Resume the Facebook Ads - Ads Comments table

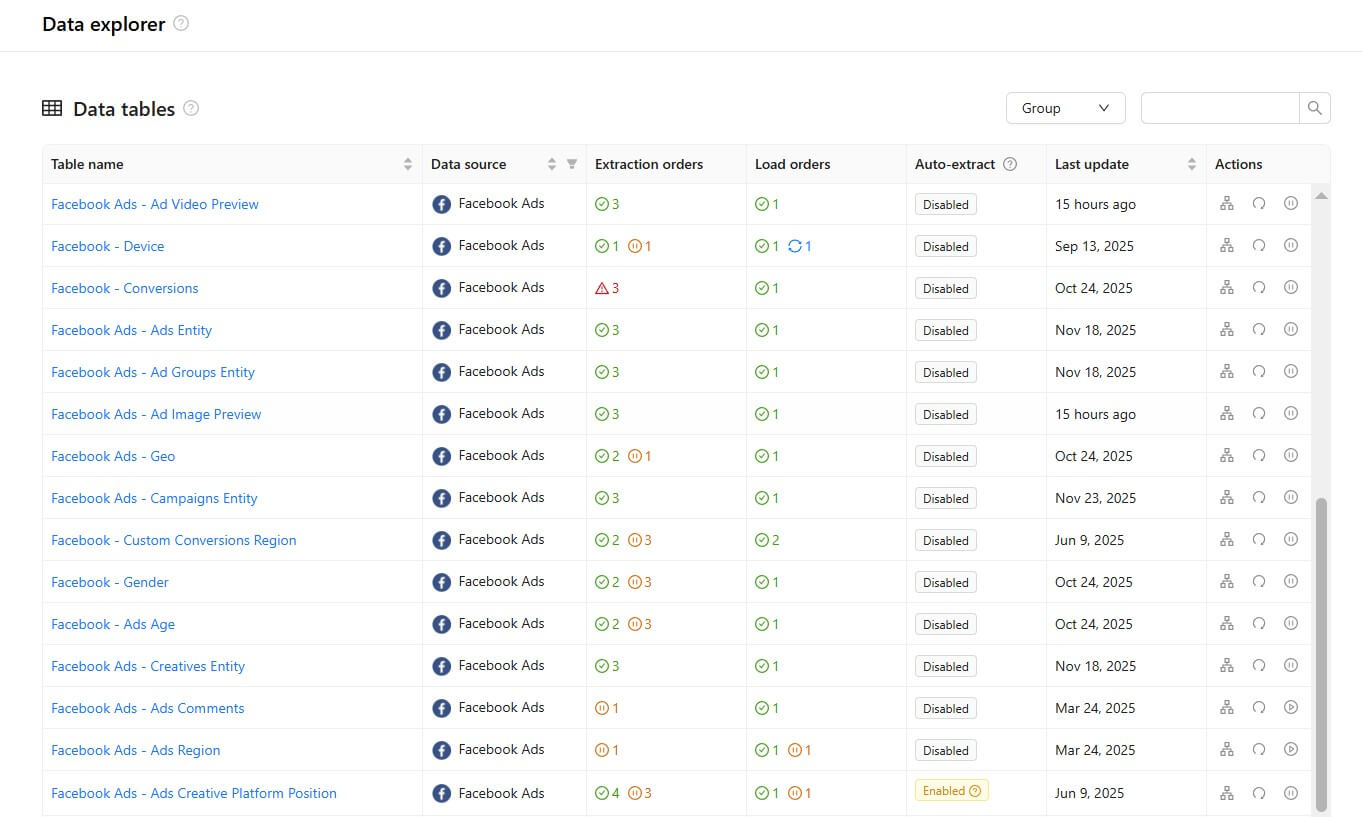pos(1291,708)
